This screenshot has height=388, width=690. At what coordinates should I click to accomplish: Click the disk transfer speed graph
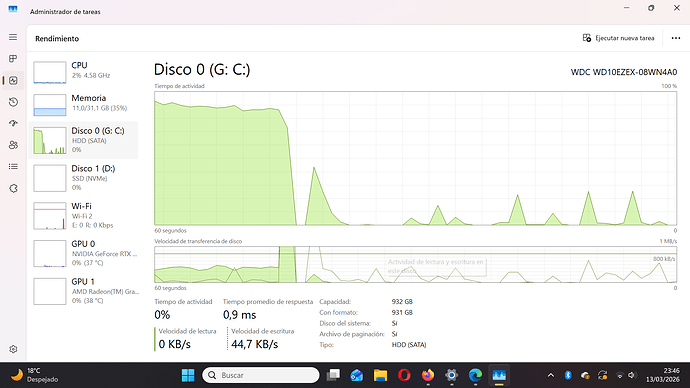[x=415, y=264]
